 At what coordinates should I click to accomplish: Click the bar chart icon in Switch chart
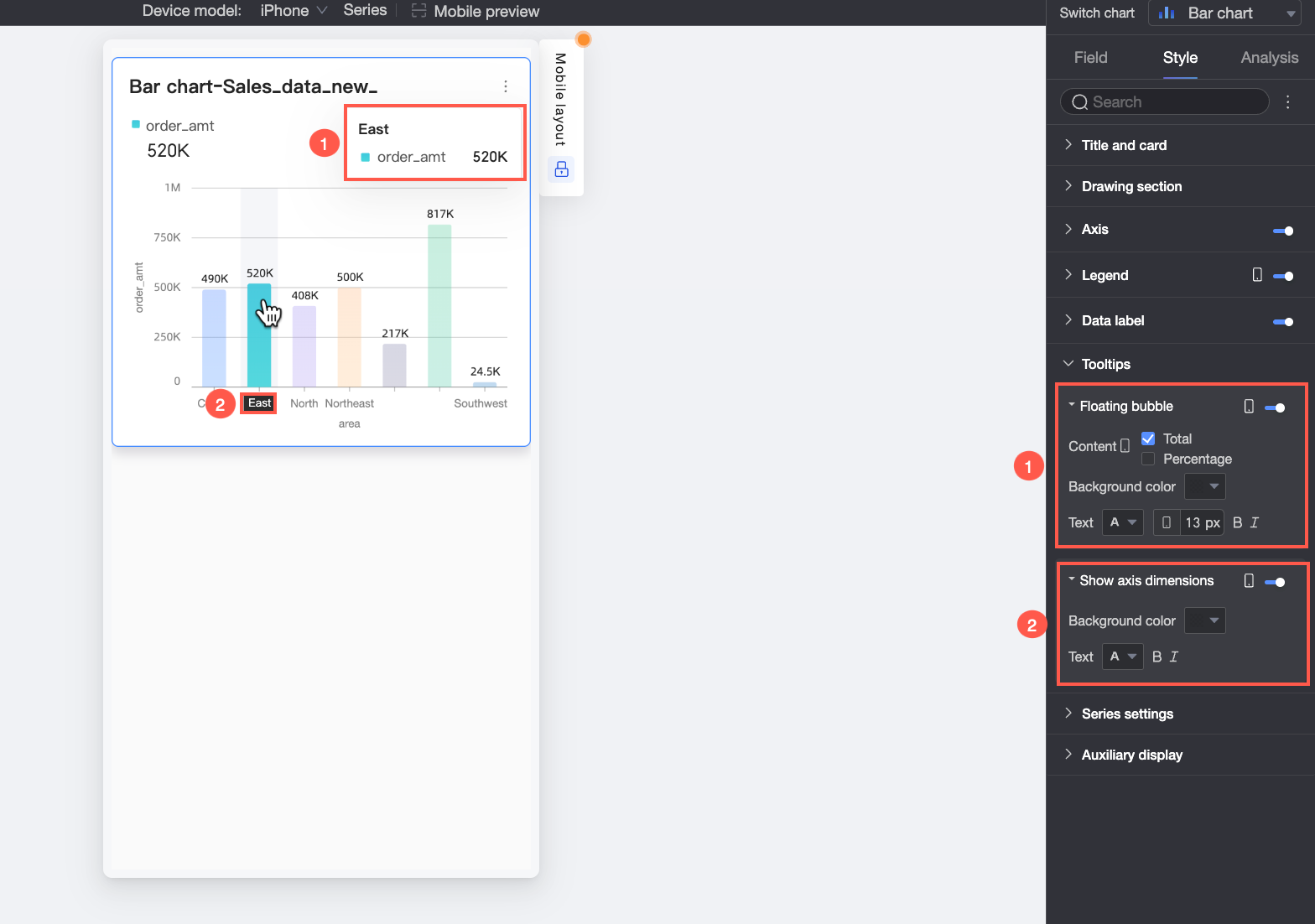[1166, 13]
